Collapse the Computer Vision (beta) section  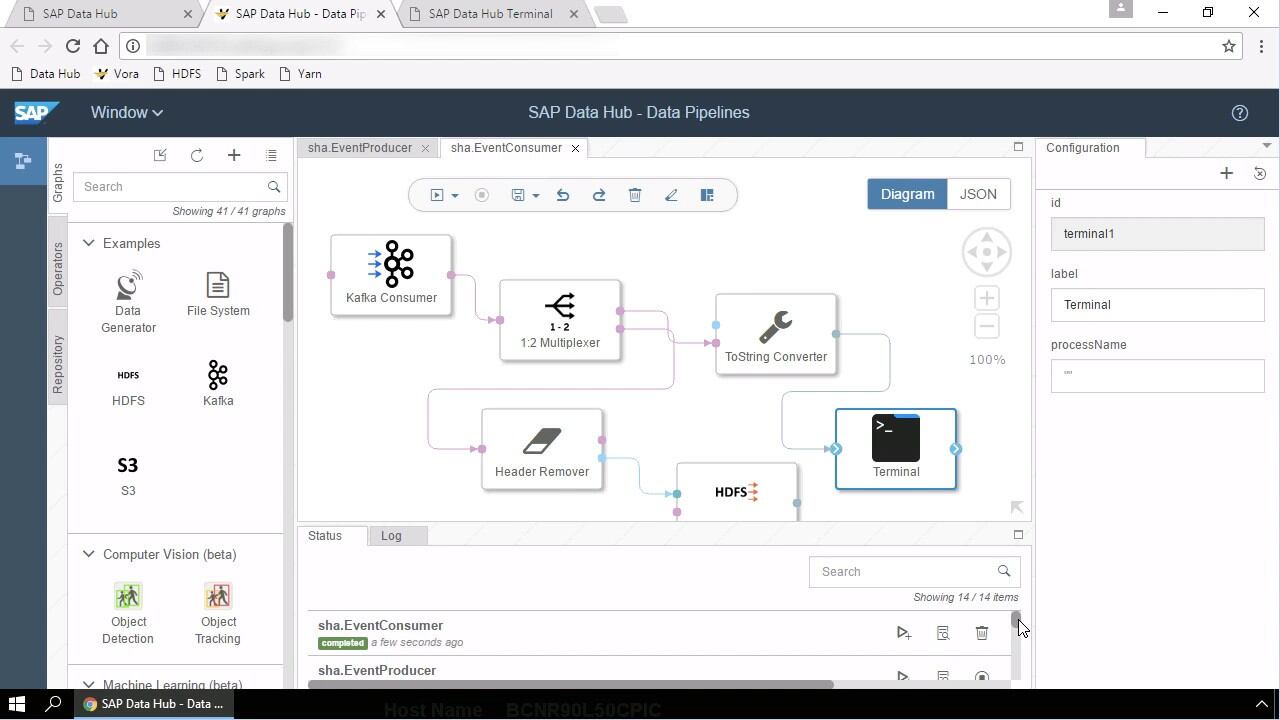(88, 554)
